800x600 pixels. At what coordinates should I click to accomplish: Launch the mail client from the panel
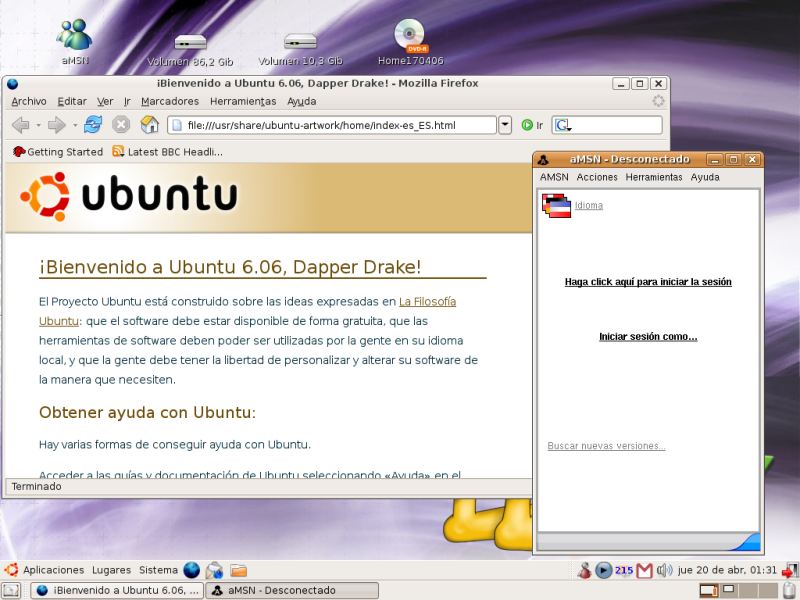(x=214, y=570)
